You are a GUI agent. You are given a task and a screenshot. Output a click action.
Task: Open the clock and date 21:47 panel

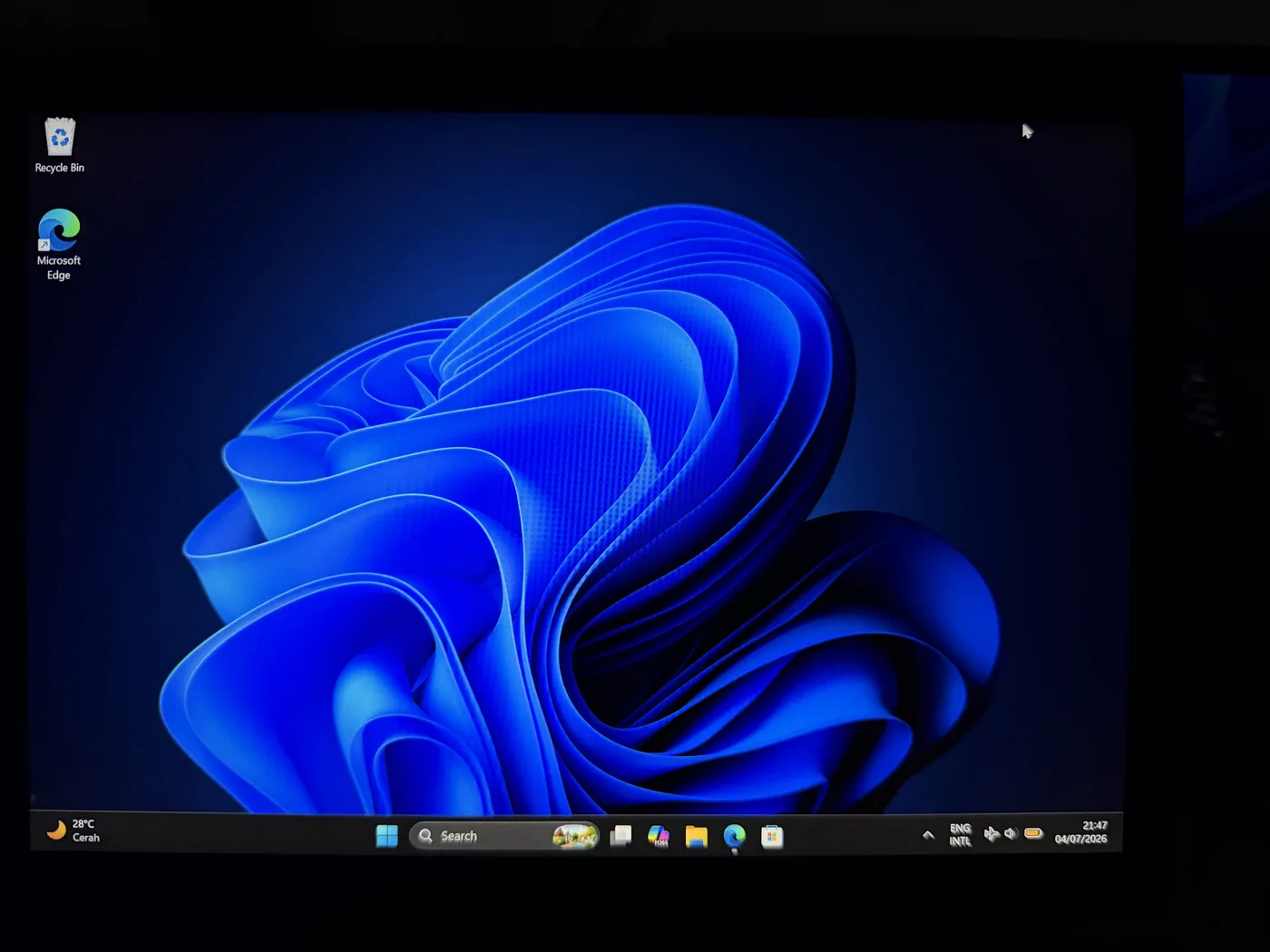[x=1081, y=832]
